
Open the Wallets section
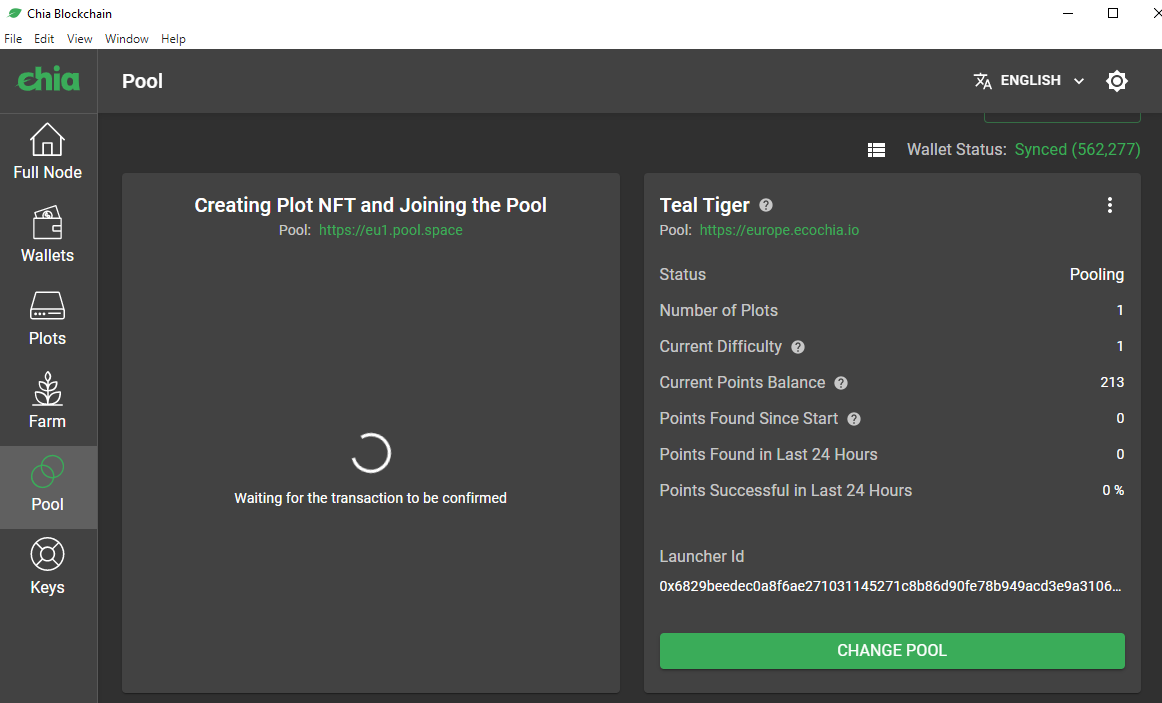click(x=47, y=235)
